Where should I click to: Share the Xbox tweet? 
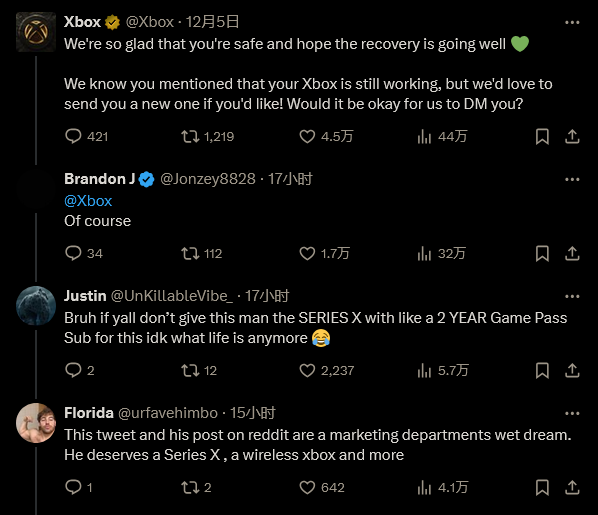coord(572,136)
